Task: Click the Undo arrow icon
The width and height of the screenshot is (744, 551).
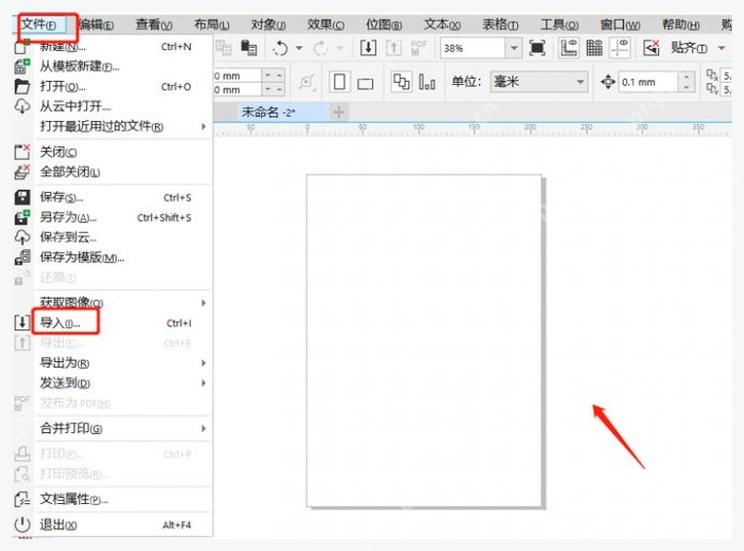Action: [280, 48]
